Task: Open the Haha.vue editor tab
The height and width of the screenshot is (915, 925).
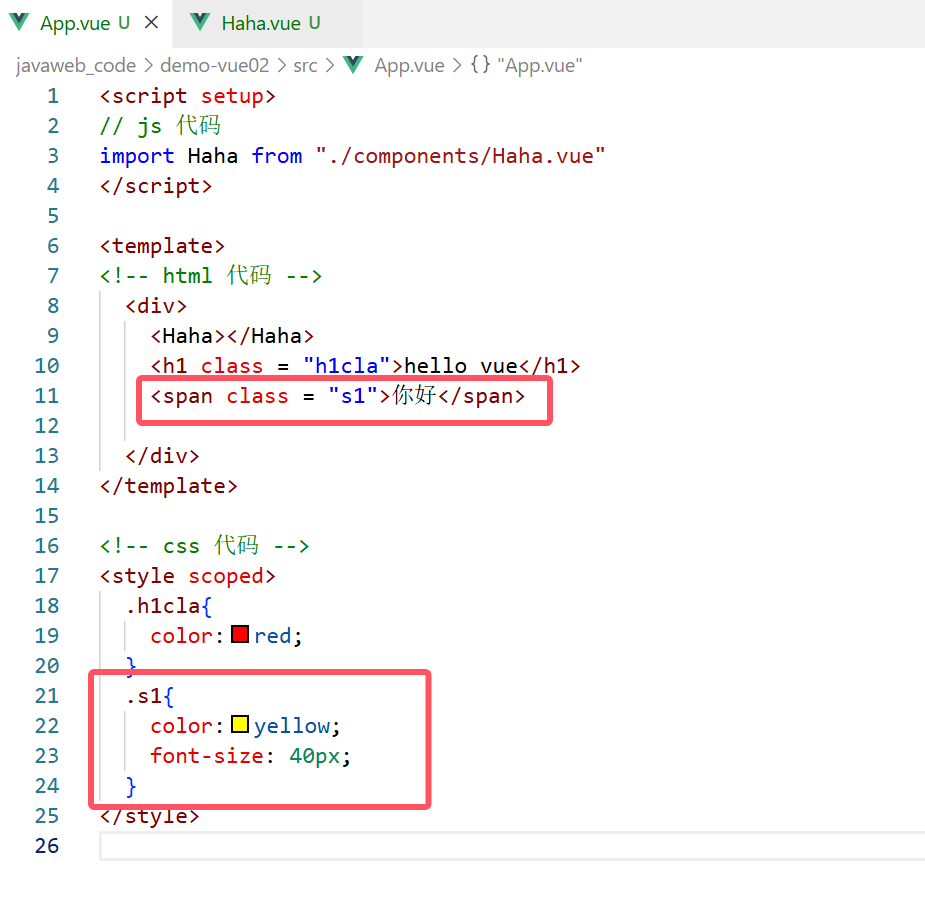Action: click(268, 24)
